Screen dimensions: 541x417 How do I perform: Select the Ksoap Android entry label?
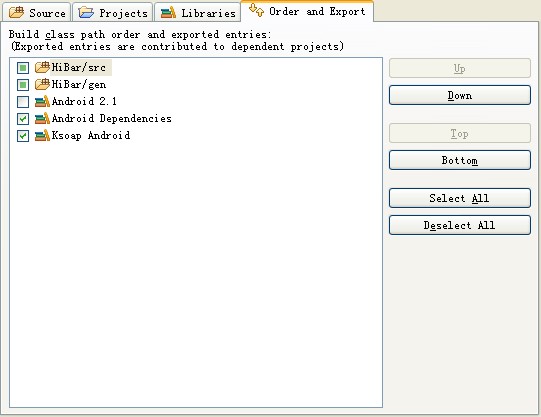click(91, 135)
